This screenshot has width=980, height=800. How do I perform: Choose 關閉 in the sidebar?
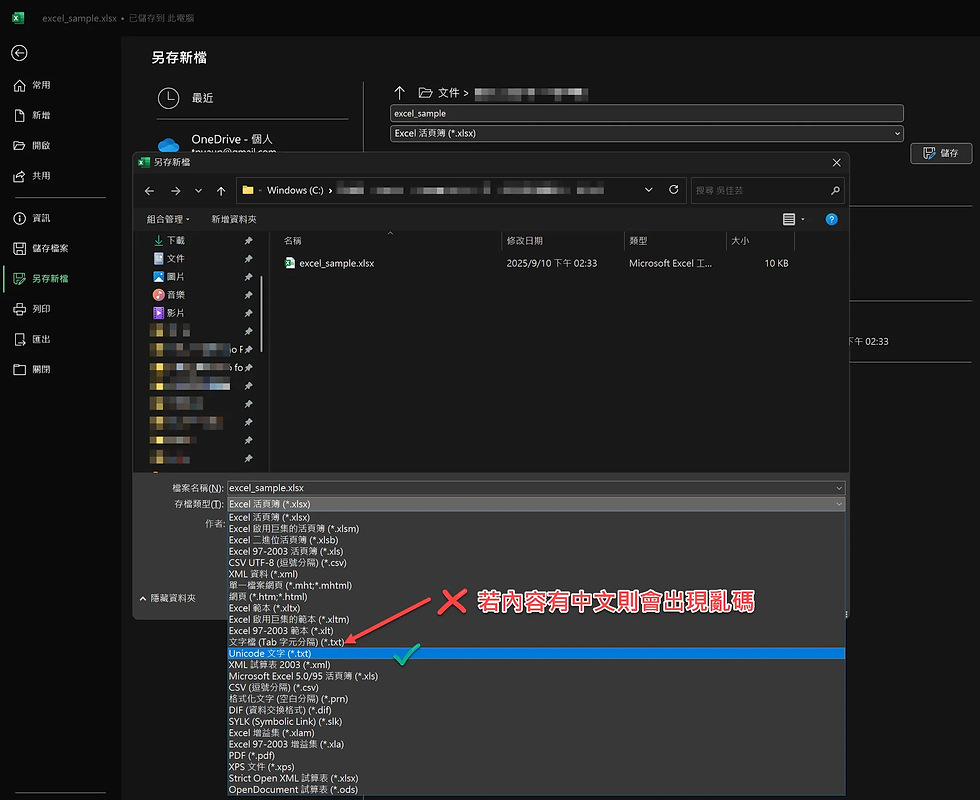pos(32,369)
